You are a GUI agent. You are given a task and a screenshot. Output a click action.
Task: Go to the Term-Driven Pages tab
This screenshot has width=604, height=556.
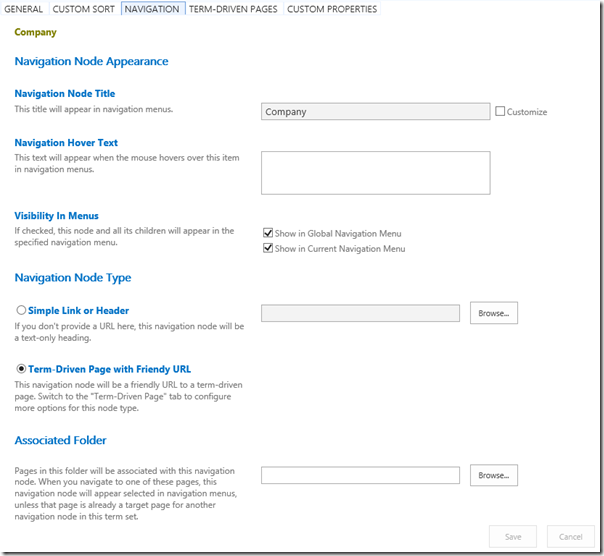pos(233,9)
